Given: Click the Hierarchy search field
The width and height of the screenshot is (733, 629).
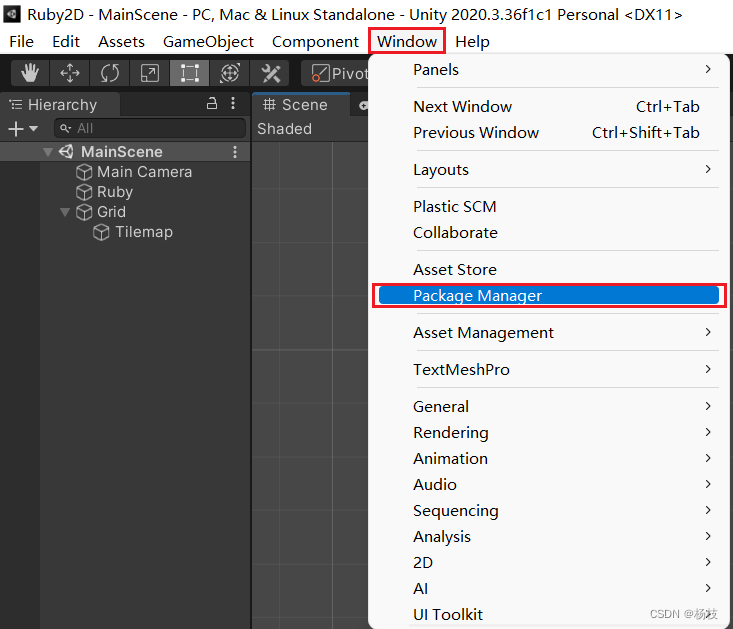Looking at the screenshot, I should [150, 128].
